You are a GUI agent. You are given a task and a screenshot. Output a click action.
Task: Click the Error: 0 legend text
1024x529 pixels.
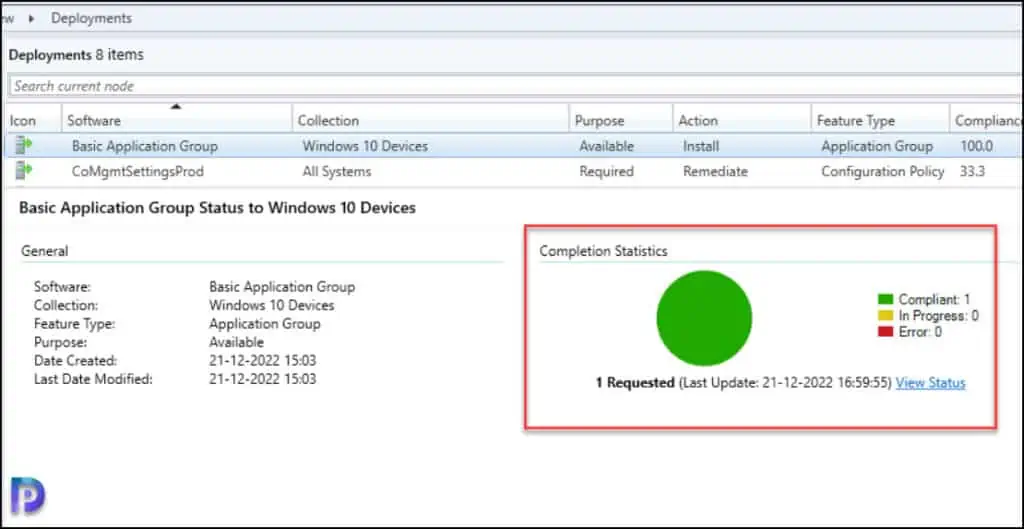(920, 332)
